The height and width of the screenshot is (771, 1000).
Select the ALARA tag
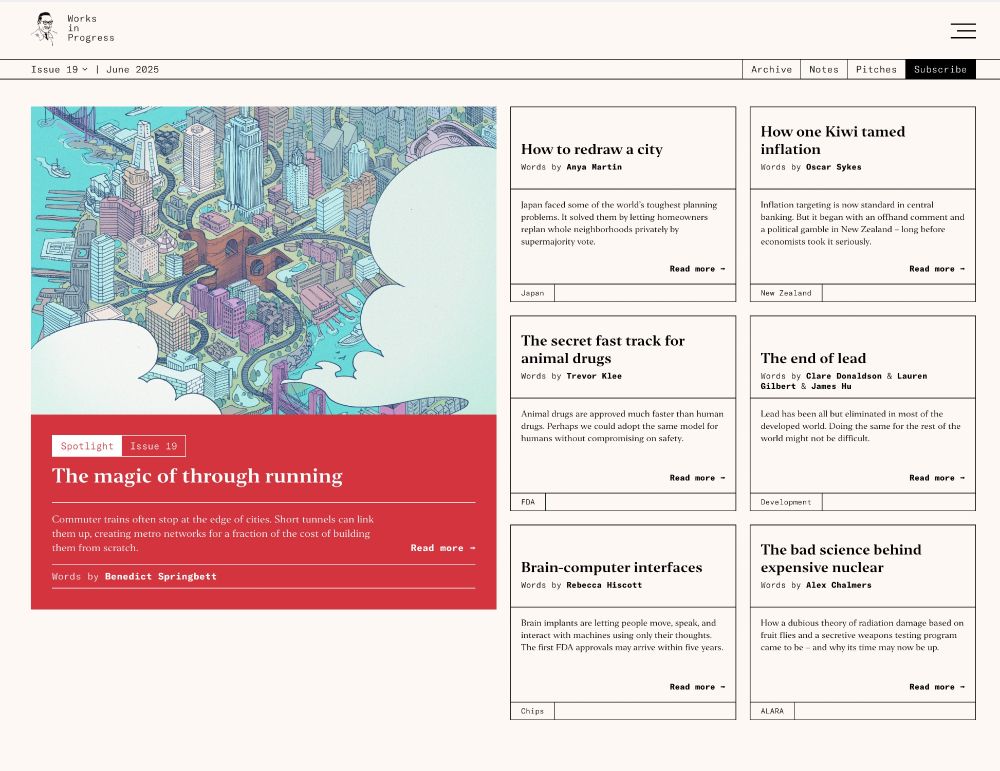[x=772, y=712]
